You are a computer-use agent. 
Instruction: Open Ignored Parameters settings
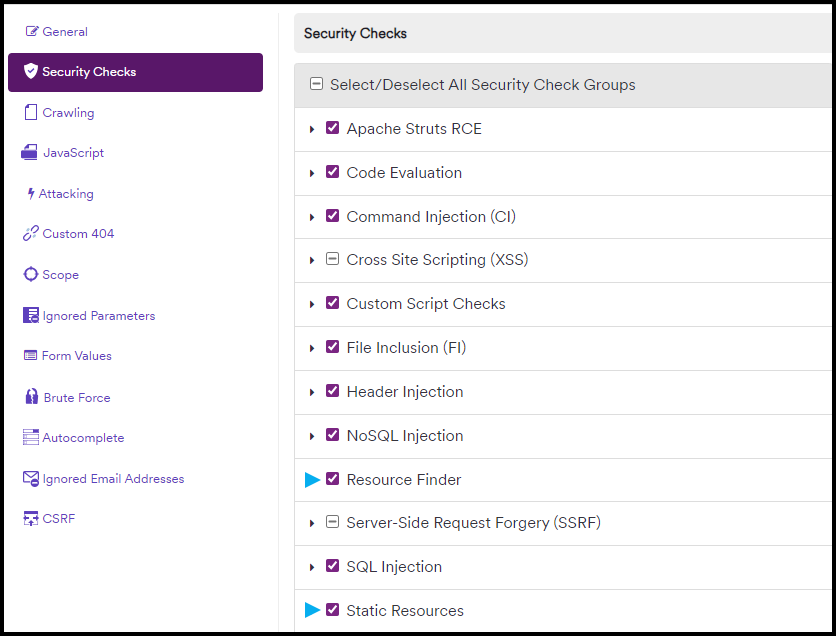(x=99, y=315)
